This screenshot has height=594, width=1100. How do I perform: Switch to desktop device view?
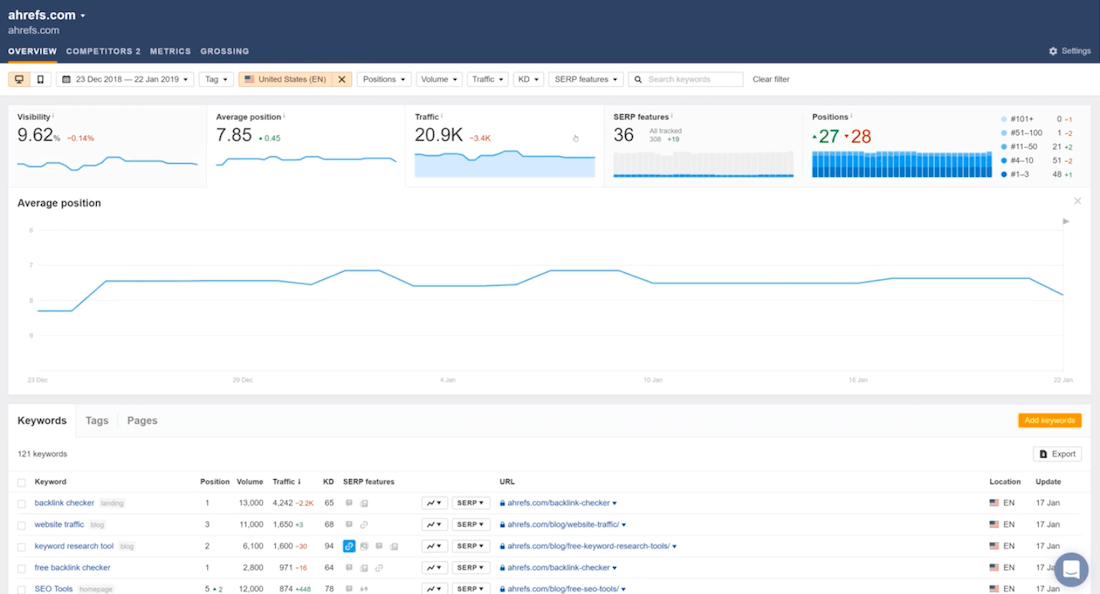click(x=19, y=79)
